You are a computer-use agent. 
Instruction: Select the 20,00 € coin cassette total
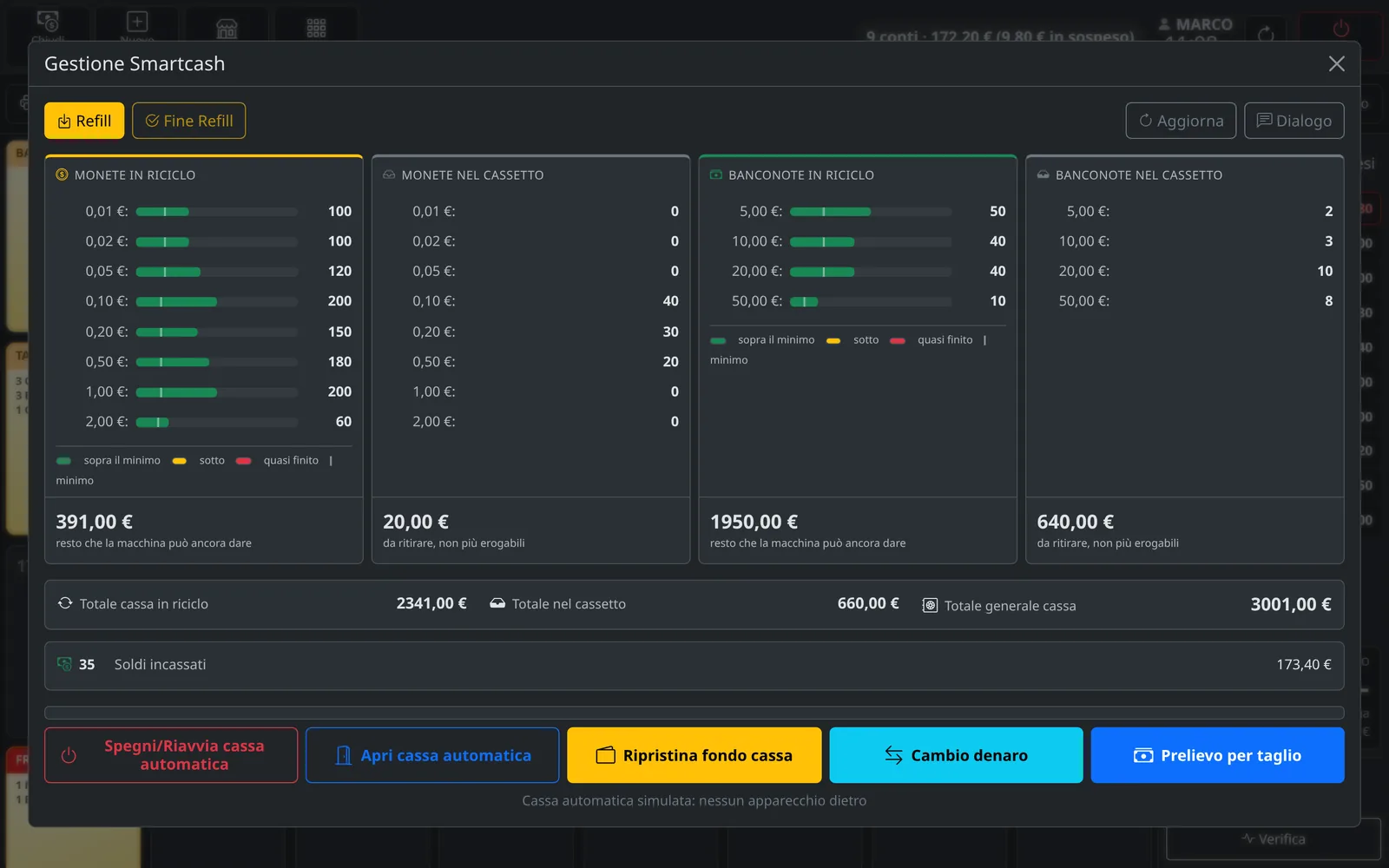coord(416,522)
